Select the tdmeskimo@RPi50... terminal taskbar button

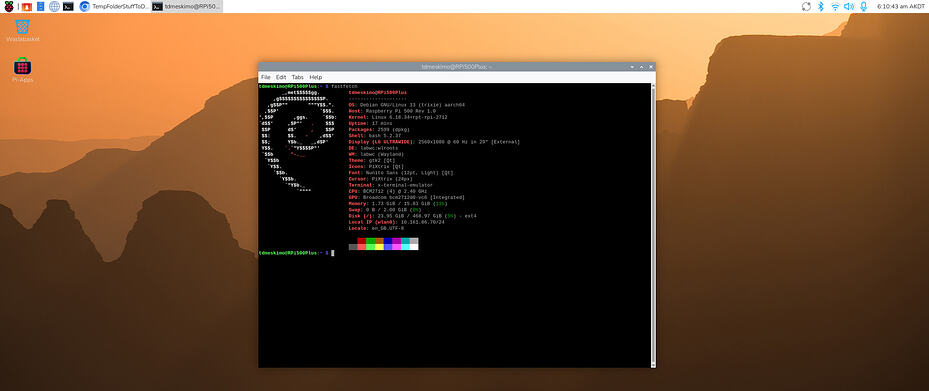(187, 7)
